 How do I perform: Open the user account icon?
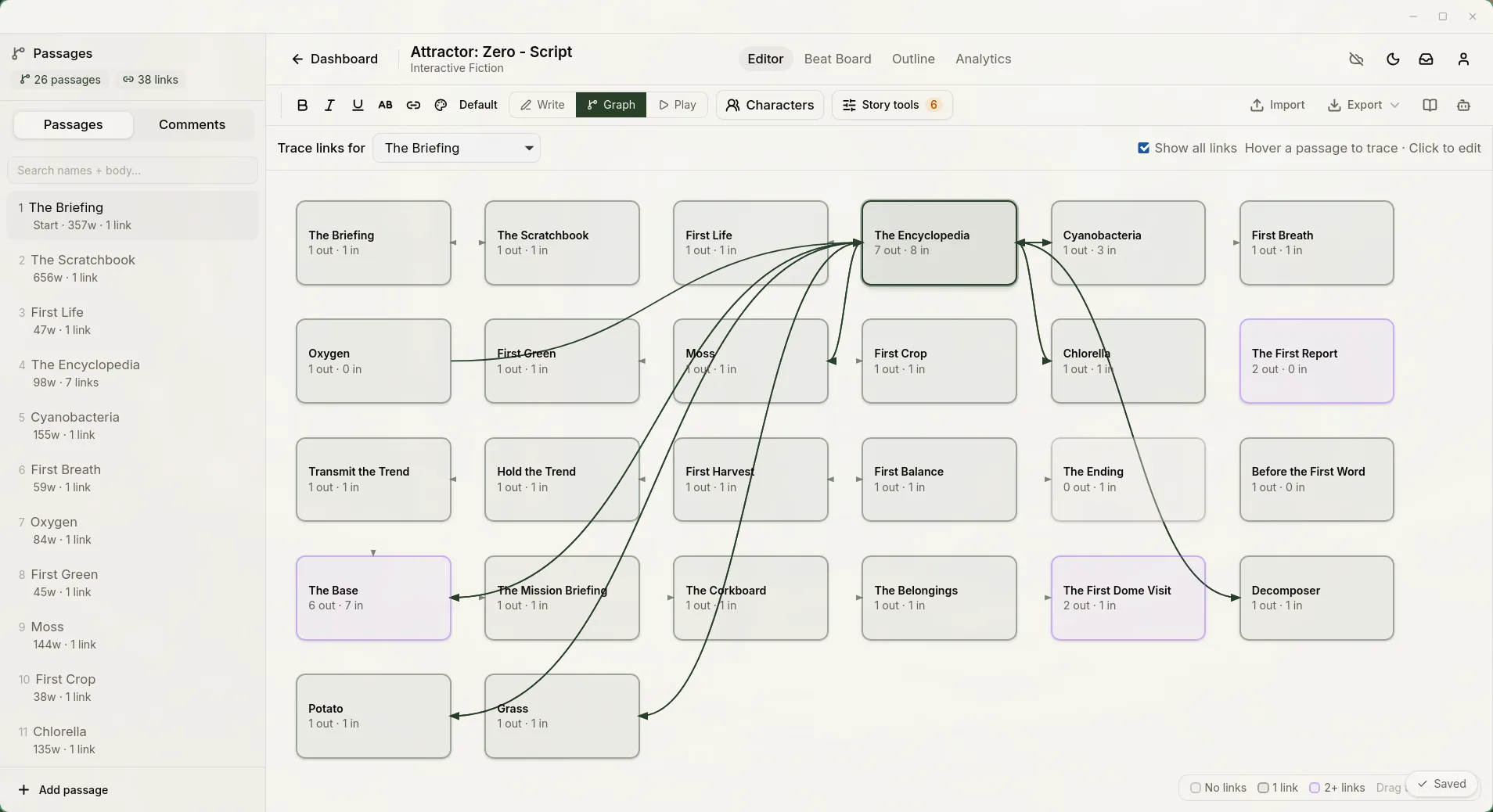pos(1464,59)
